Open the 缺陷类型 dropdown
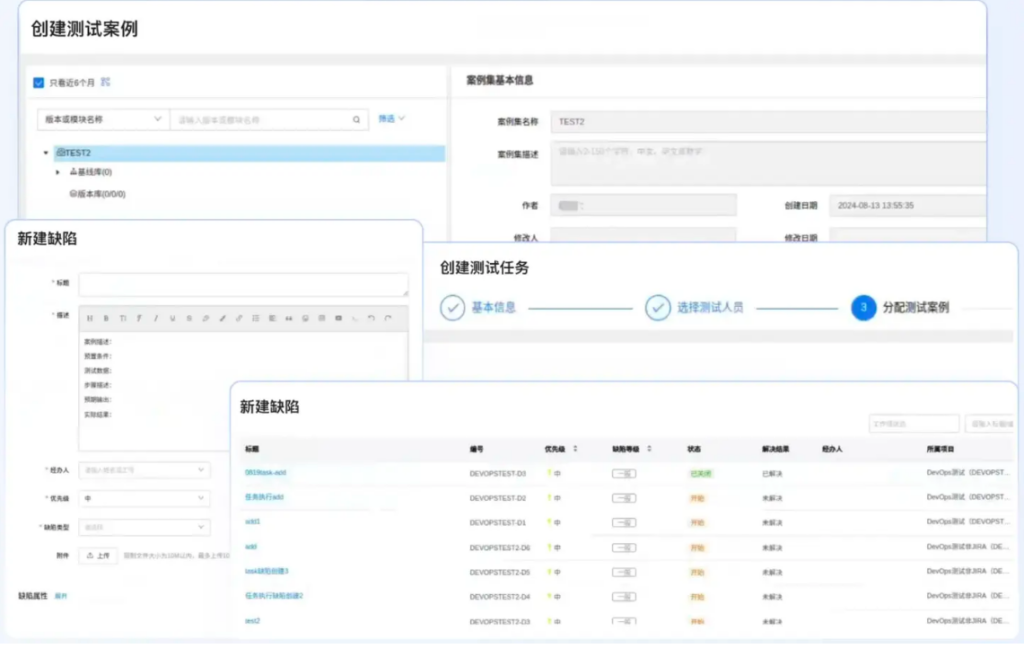The image size is (1024, 648). (x=144, y=527)
